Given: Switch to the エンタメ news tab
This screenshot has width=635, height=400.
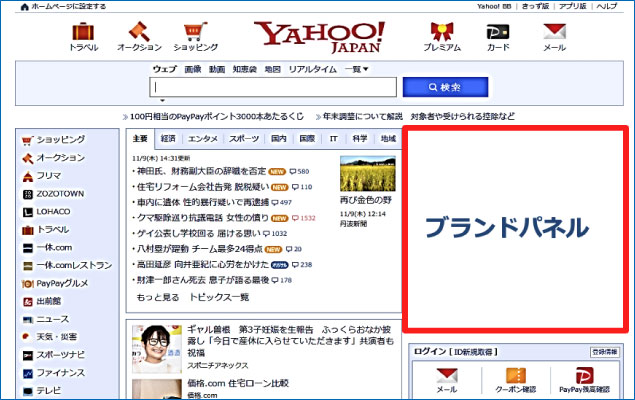Looking at the screenshot, I should point(203,139).
